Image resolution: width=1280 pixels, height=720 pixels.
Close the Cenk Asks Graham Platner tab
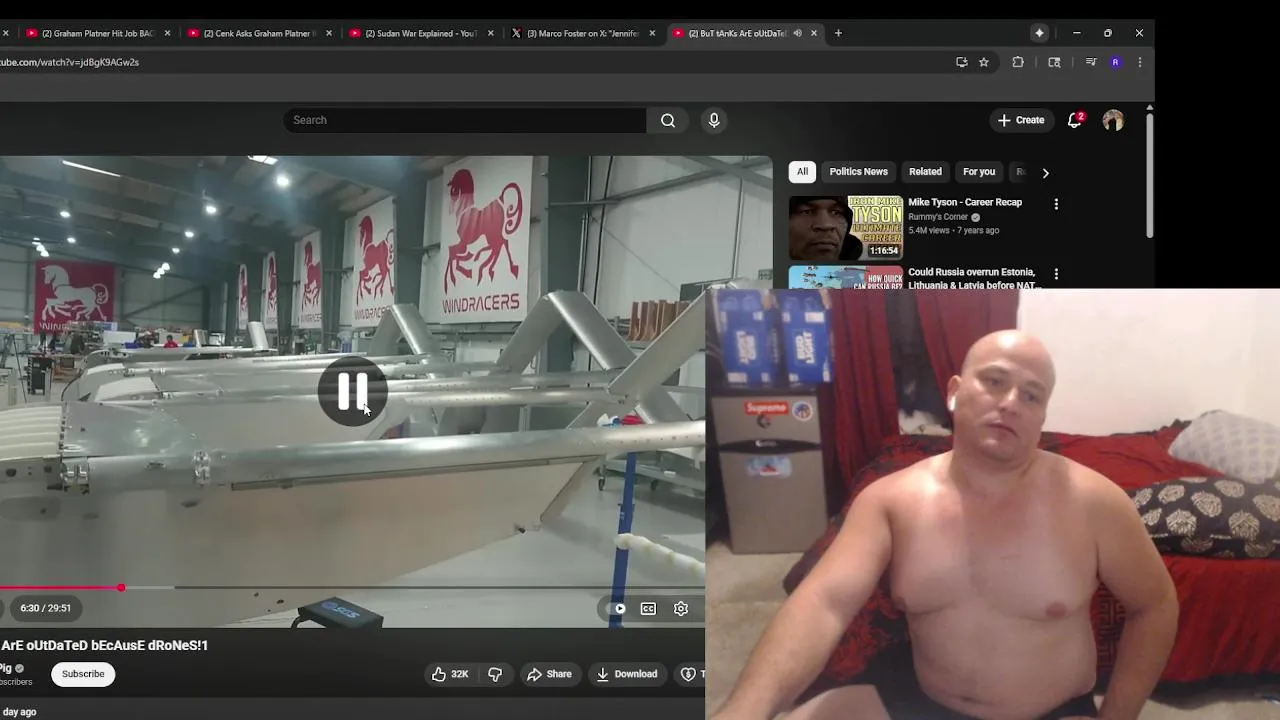[329, 33]
